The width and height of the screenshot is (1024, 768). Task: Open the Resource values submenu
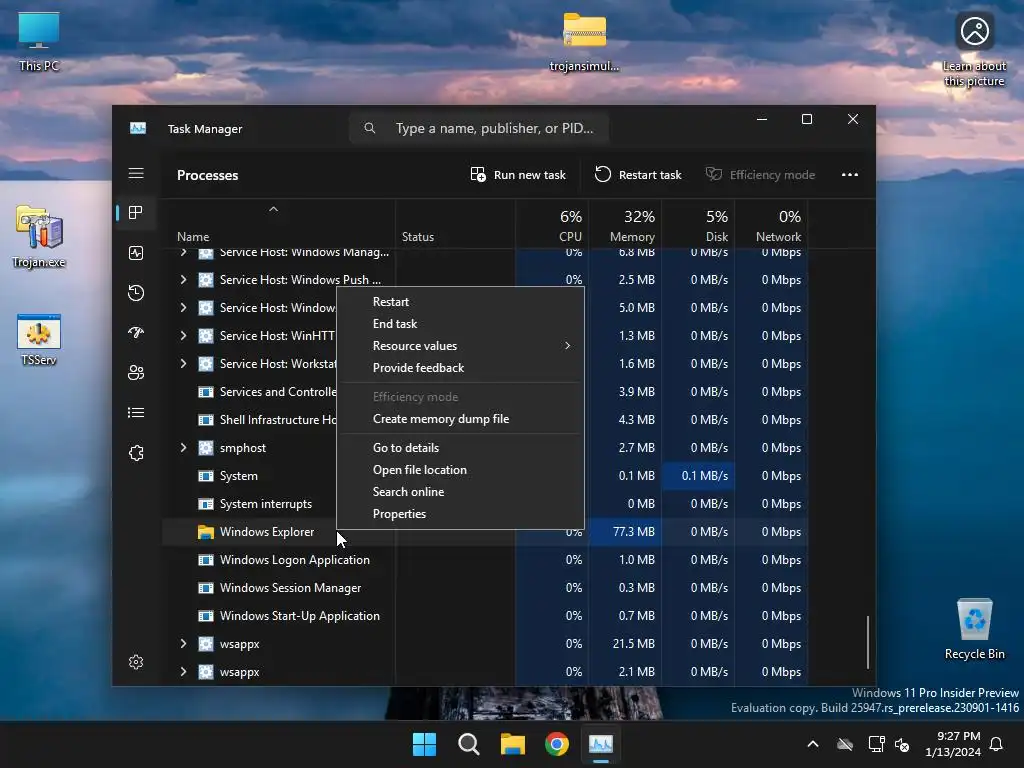pyautogui.click(x=460, y=345)
